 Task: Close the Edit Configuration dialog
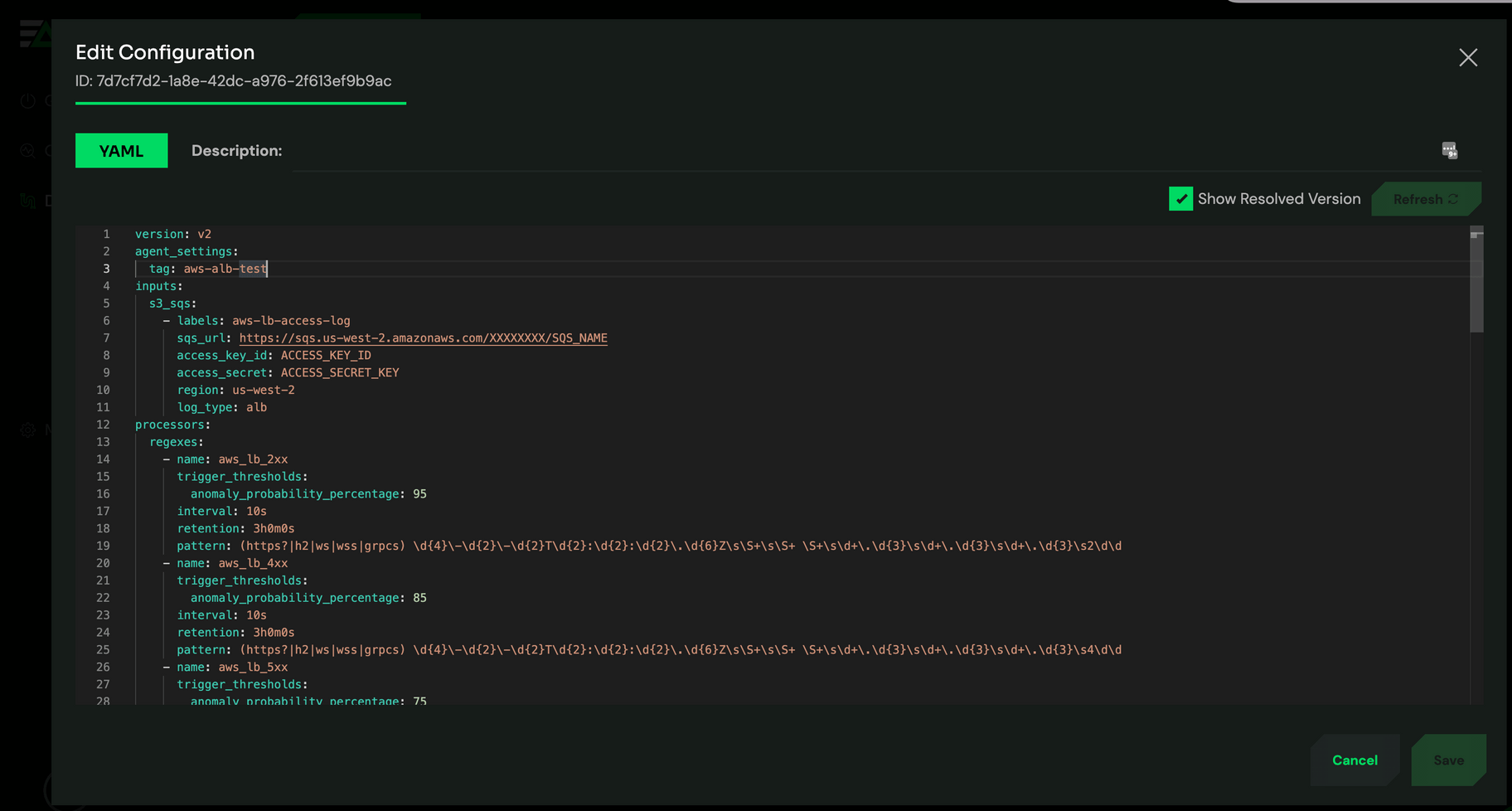(x=1467, y=57)
